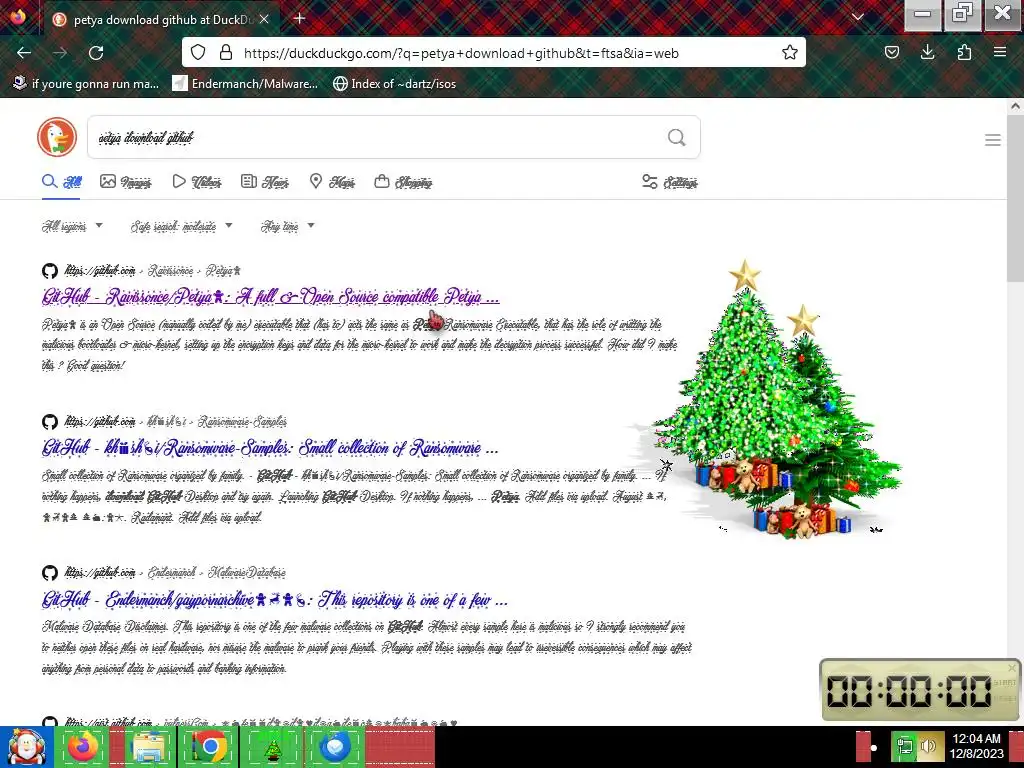Click github.com URL above Ravissonce result
The width and height of the screenshot is (1024, 768).
pyautogui.click(x=100, y=270)
